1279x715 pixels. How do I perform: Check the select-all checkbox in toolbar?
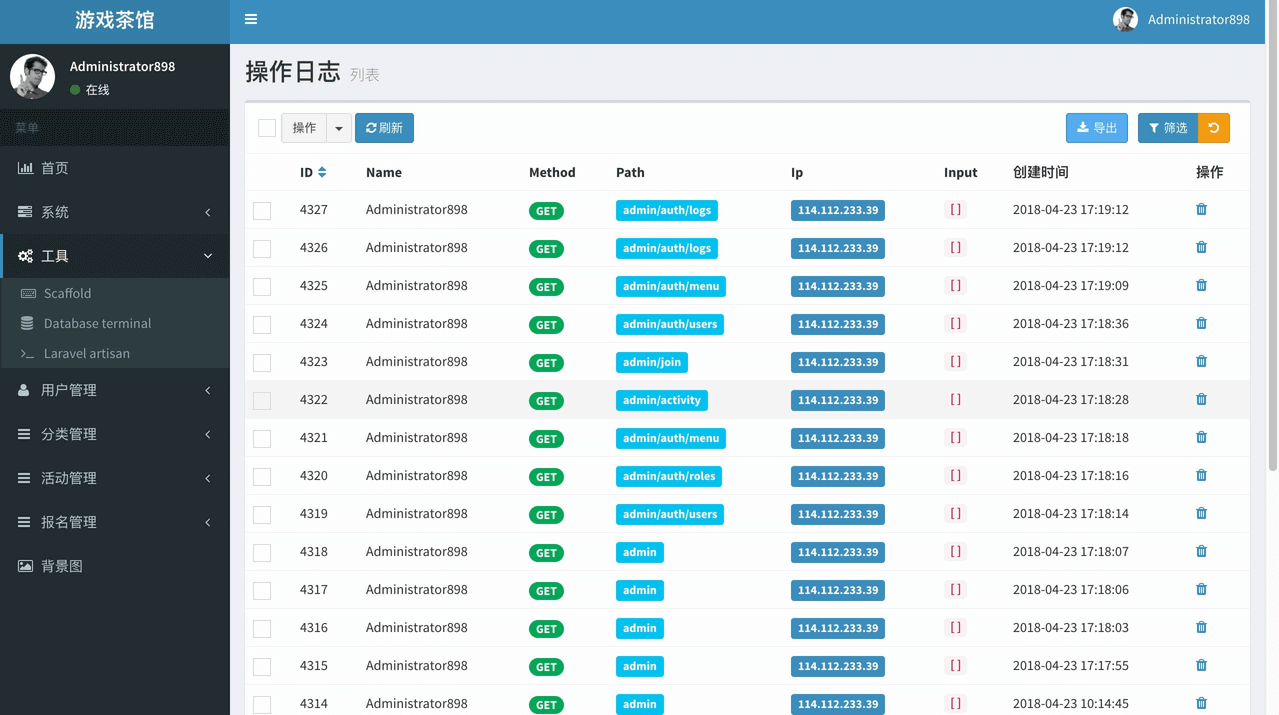(267, 128)
